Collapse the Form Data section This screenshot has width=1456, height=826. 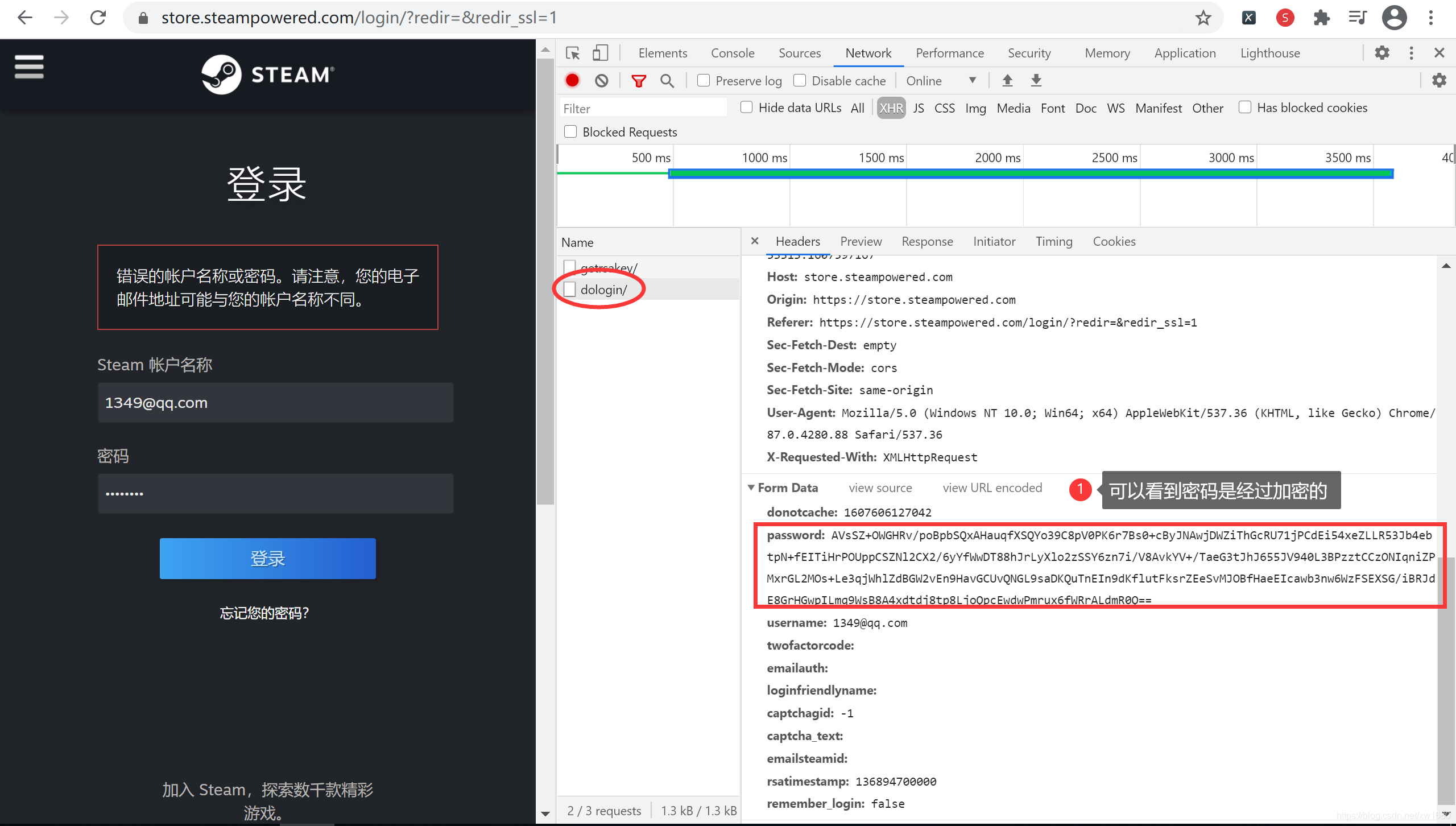click(751, 488)
